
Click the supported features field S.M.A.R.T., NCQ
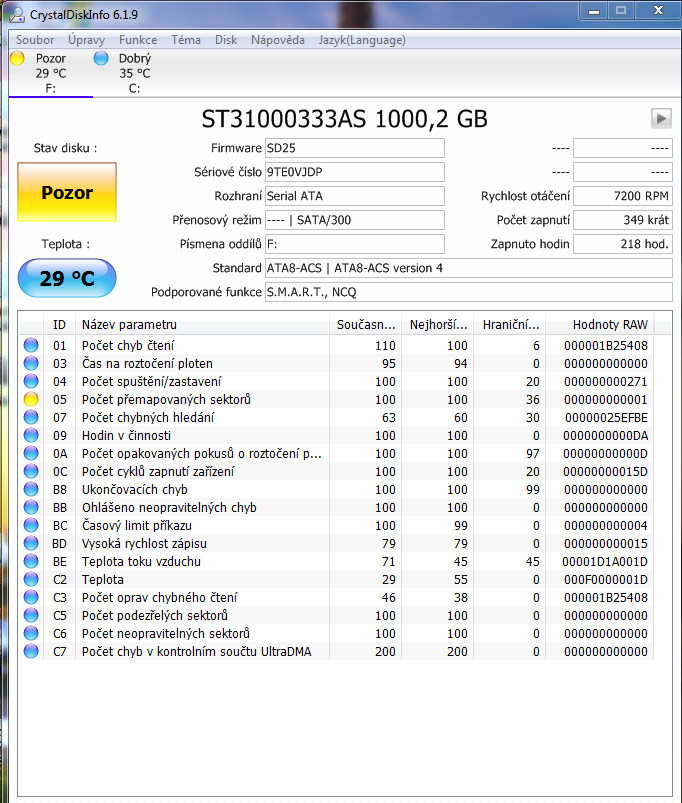(468, 292)
